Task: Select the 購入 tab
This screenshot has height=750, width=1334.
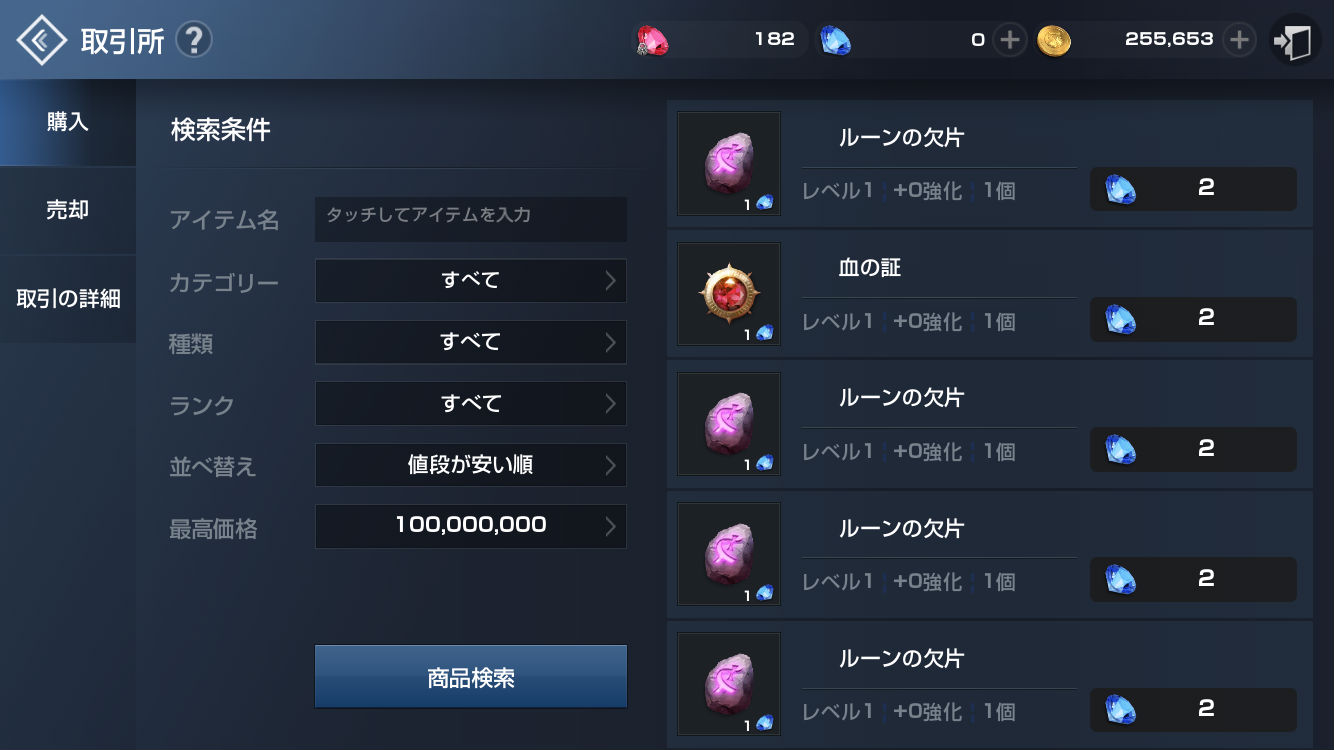Action: [68, 123]
